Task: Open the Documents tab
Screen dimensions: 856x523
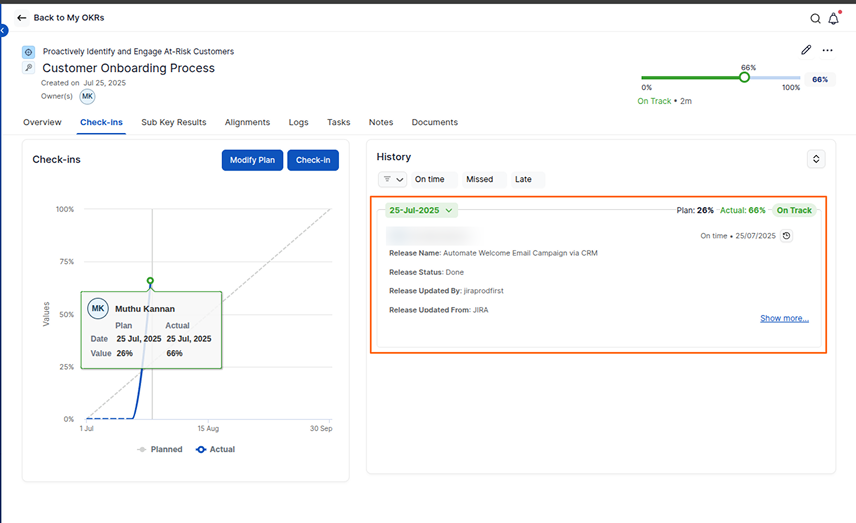Action: [x=435, y=122]
